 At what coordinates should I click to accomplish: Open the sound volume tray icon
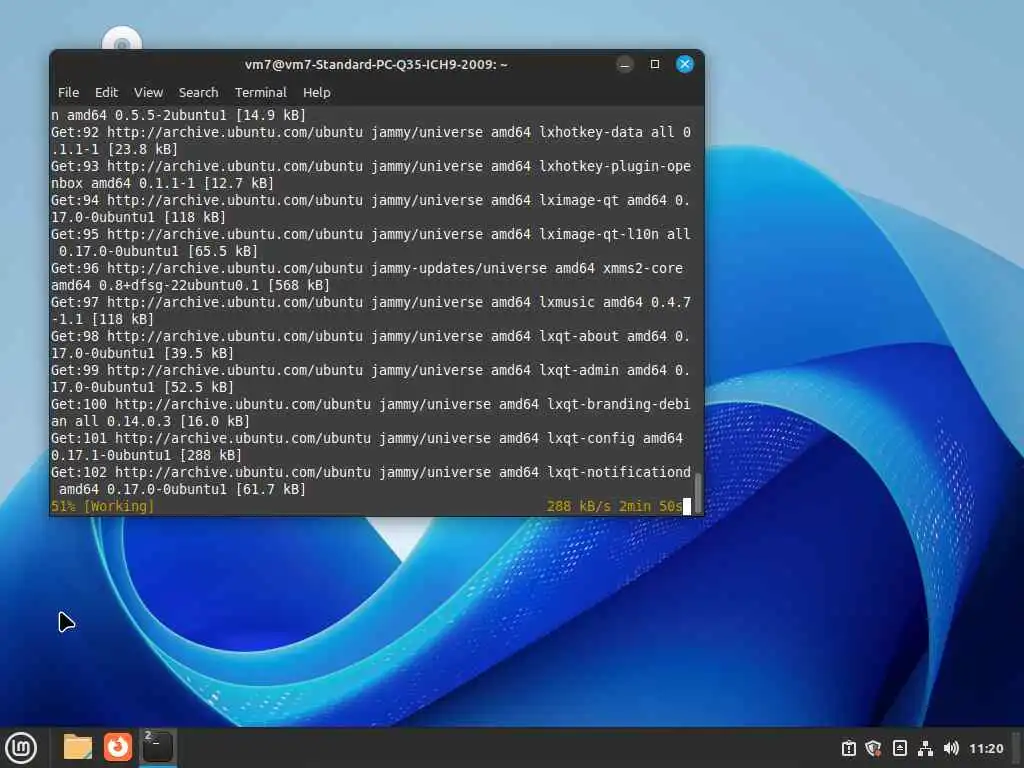[951, 748]
